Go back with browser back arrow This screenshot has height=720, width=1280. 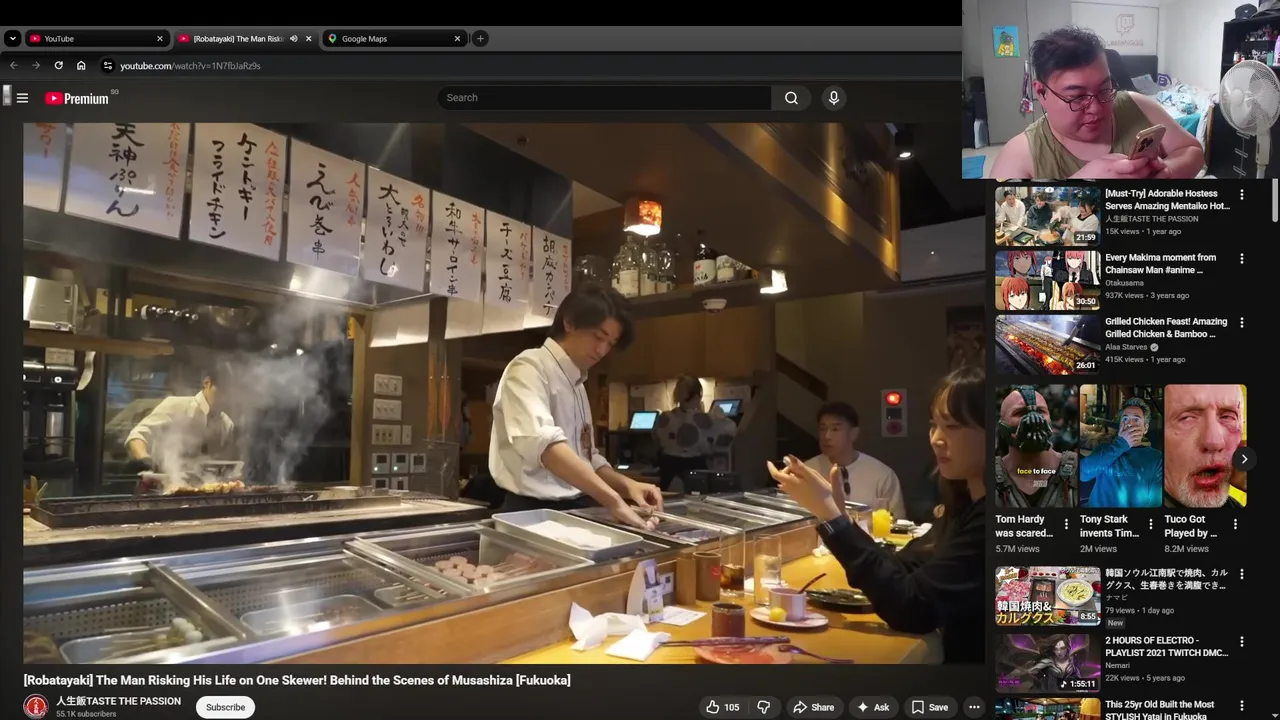13,65
